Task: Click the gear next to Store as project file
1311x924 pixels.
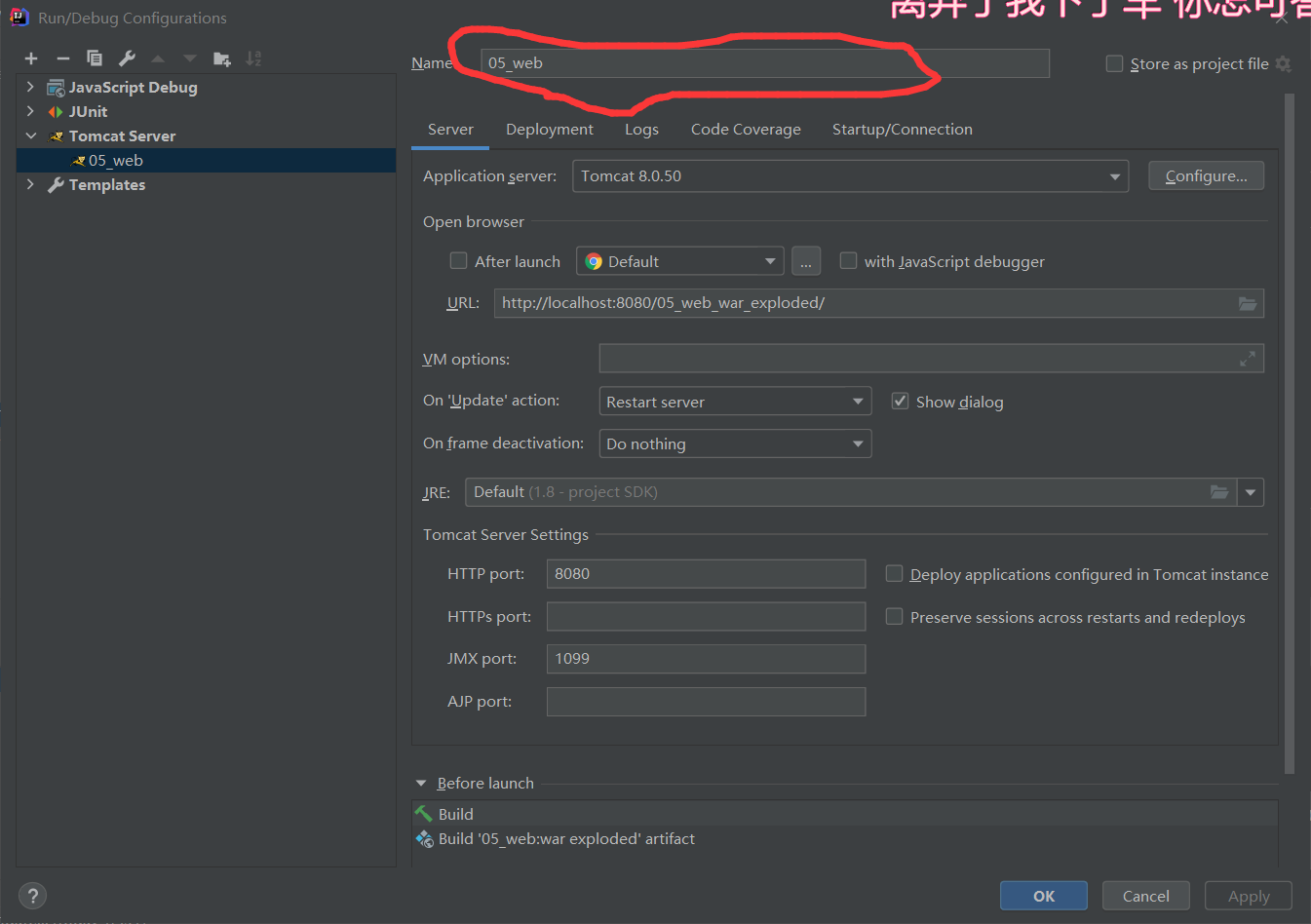Action: pos(1283,64)
